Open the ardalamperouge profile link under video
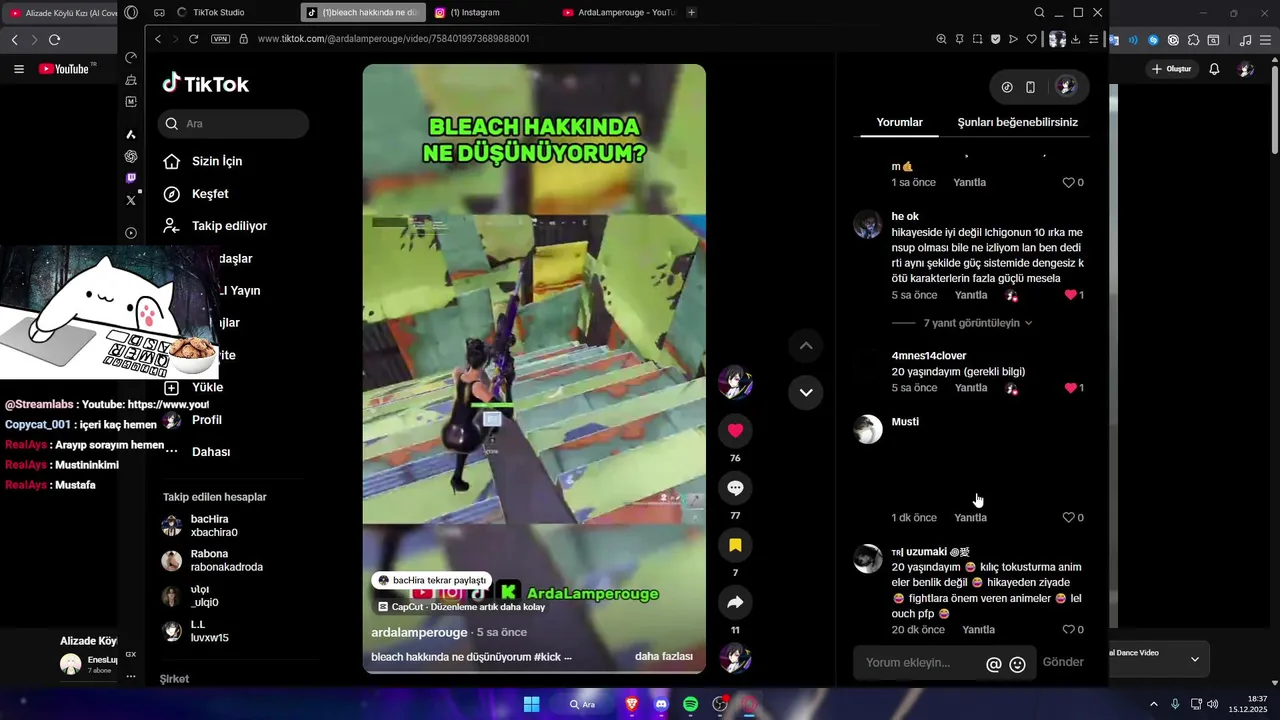The image size is (1280, 720). (419, 632)
